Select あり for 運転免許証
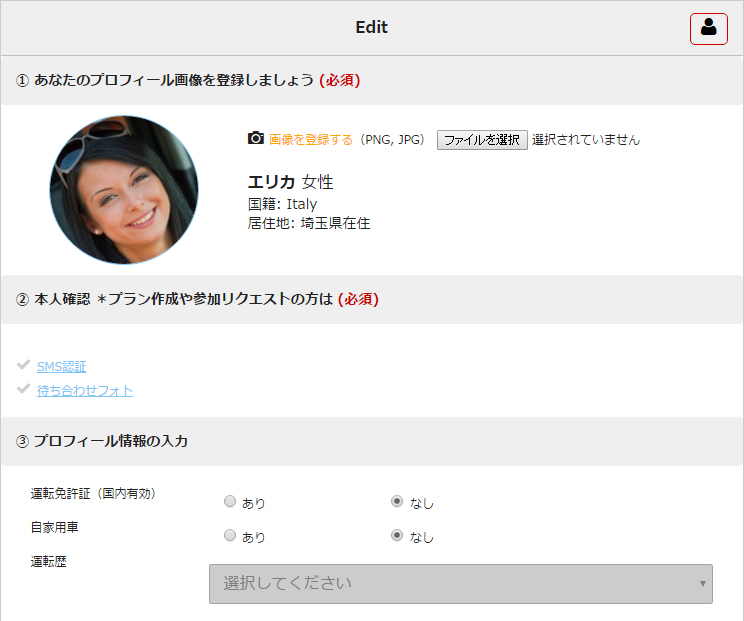Viewport: 744px width, 621px height. (x=230, y=502)
